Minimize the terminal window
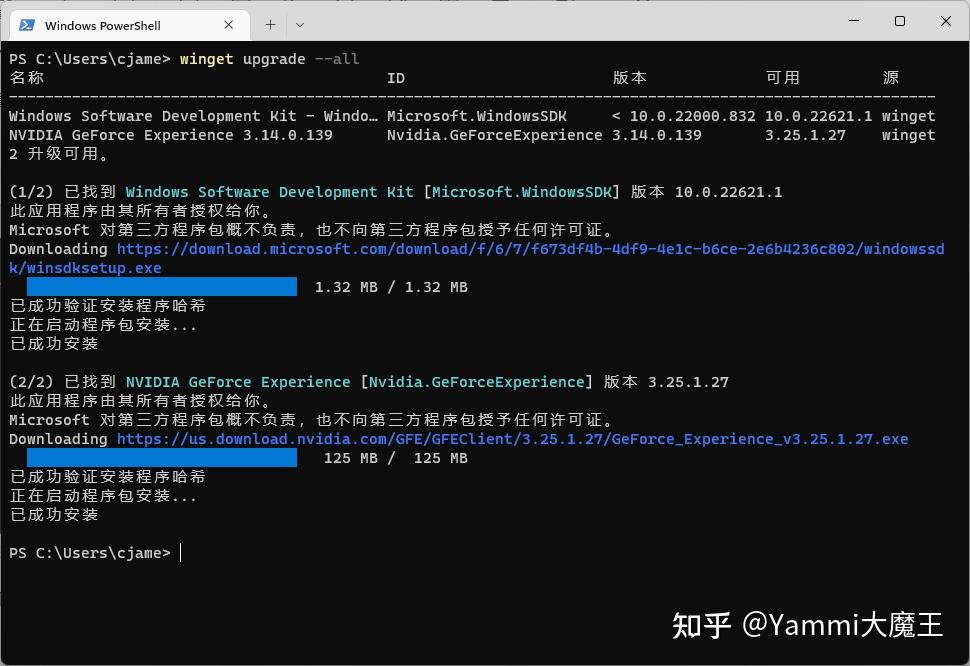Viewport: 970px width, 666px height. (854, 21)
